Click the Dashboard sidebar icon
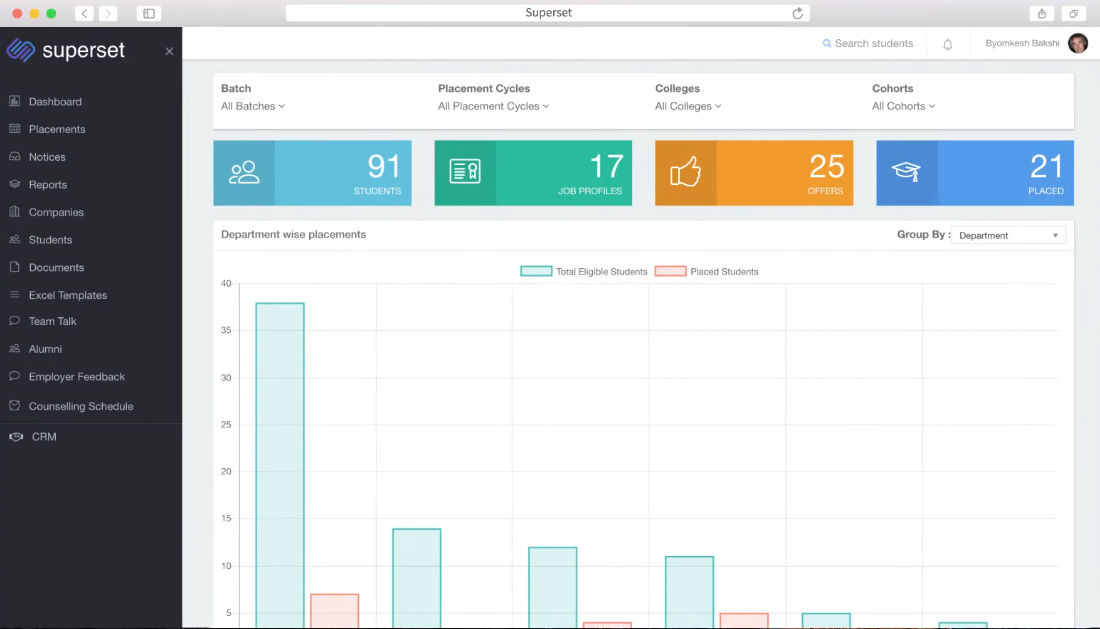Image resolution: width=1100 pixels, height=629 pixels. pos(15,101)
